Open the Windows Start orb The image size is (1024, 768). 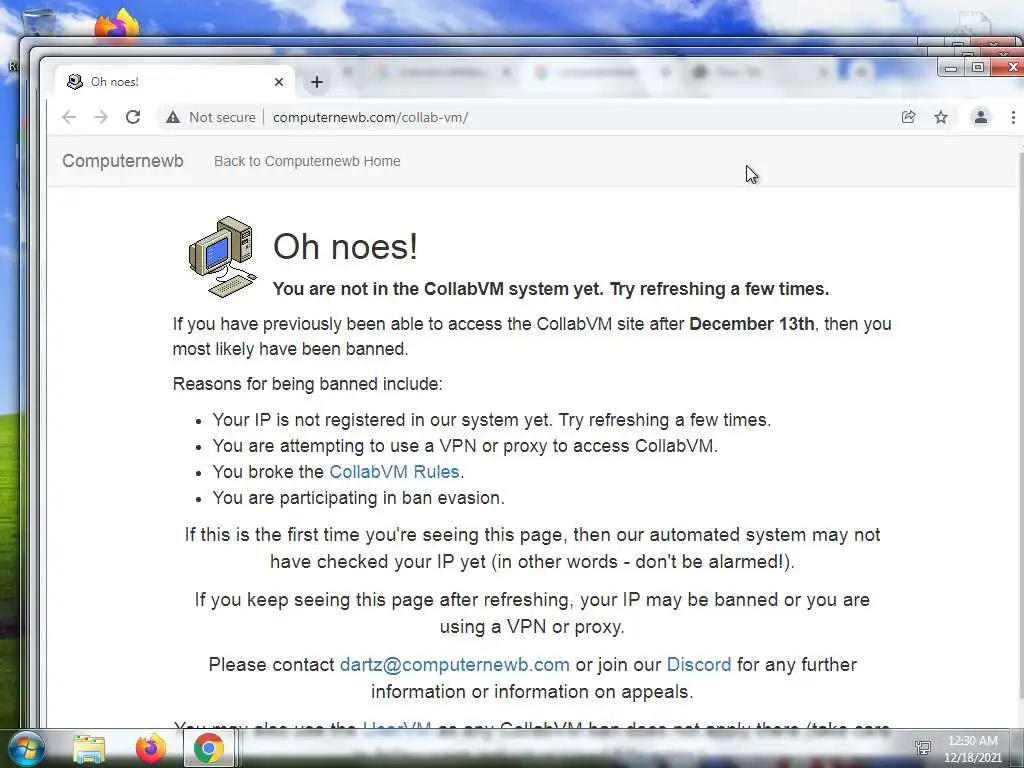click(27, 748)
